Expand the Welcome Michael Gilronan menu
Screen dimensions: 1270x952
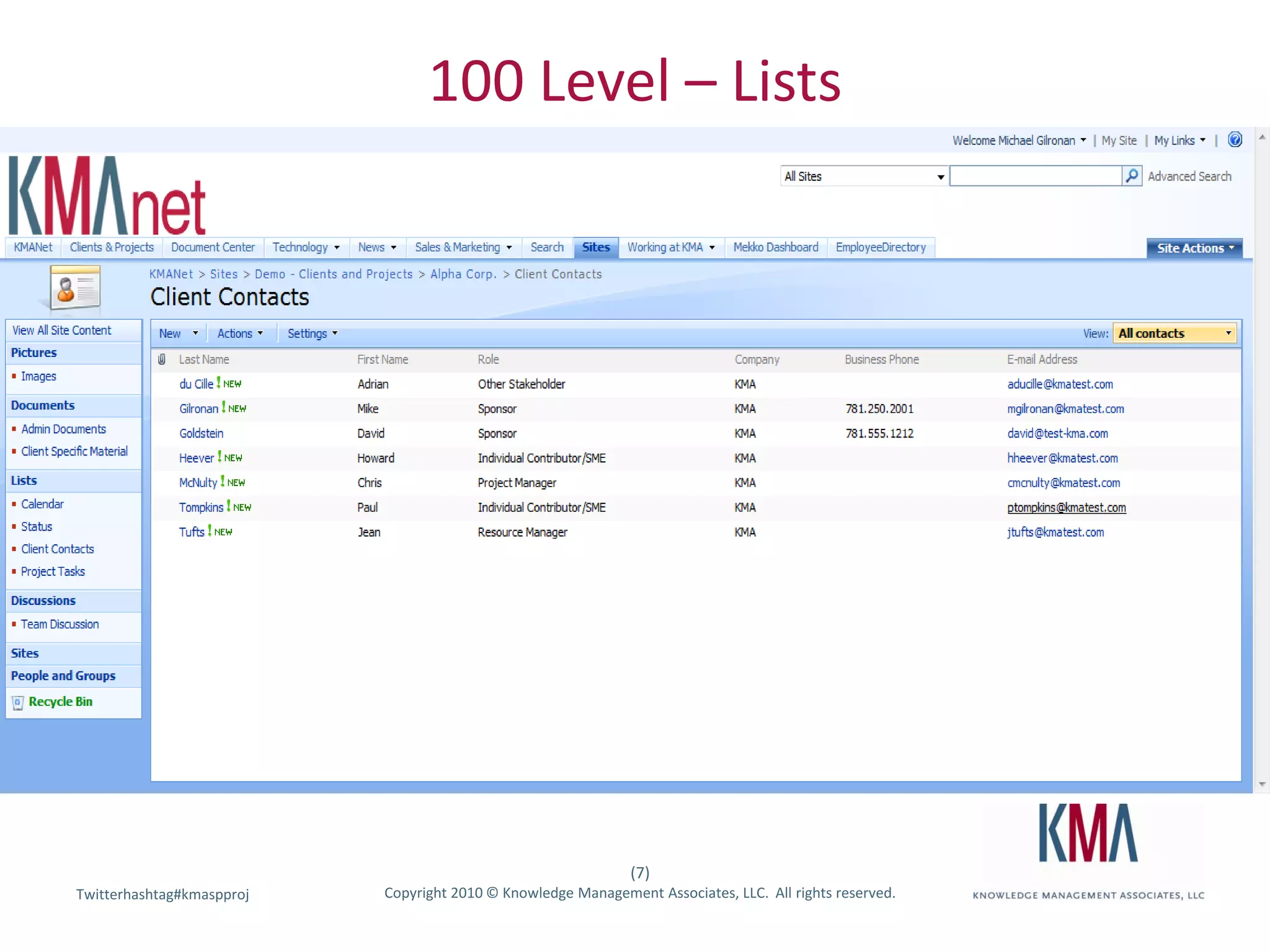coord(1019,141)
